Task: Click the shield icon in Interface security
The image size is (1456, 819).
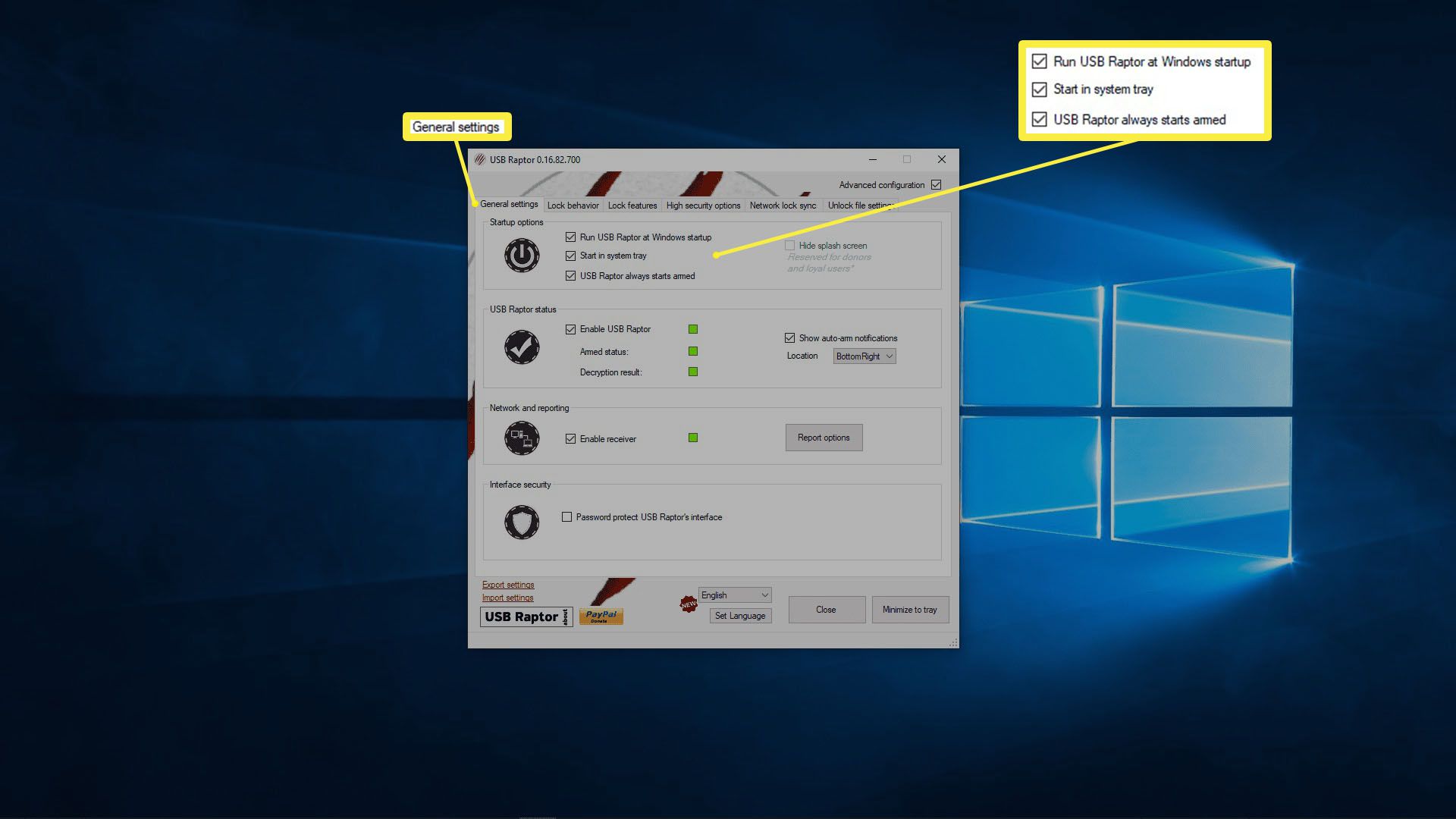Action: pyautogui.click(x=522, y=522)
